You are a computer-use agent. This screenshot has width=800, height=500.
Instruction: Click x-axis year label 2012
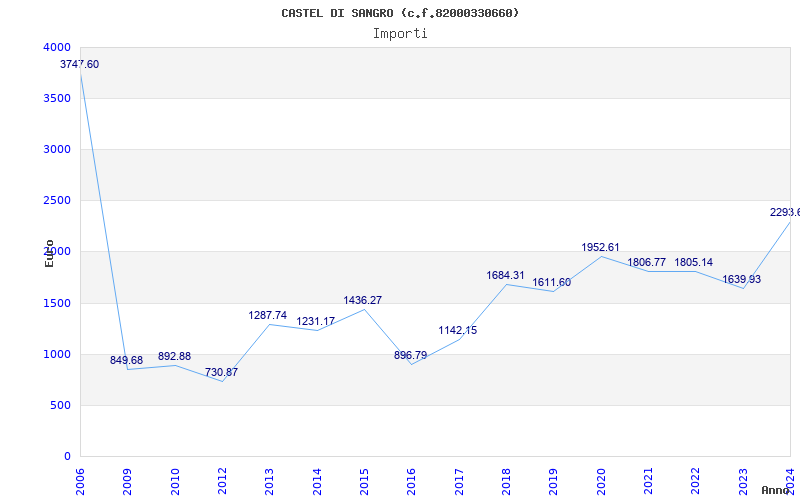[x=222, y=482]
